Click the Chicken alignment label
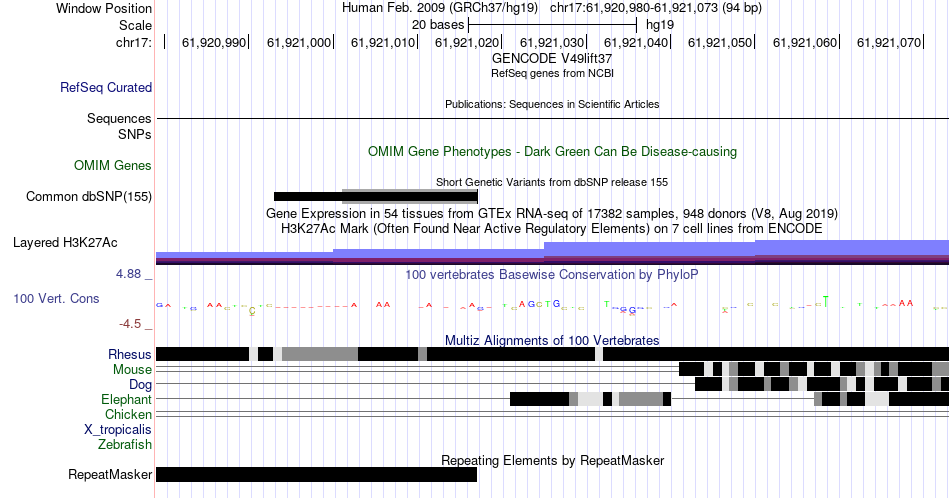950x498 pixels. (x=128, y=414)
